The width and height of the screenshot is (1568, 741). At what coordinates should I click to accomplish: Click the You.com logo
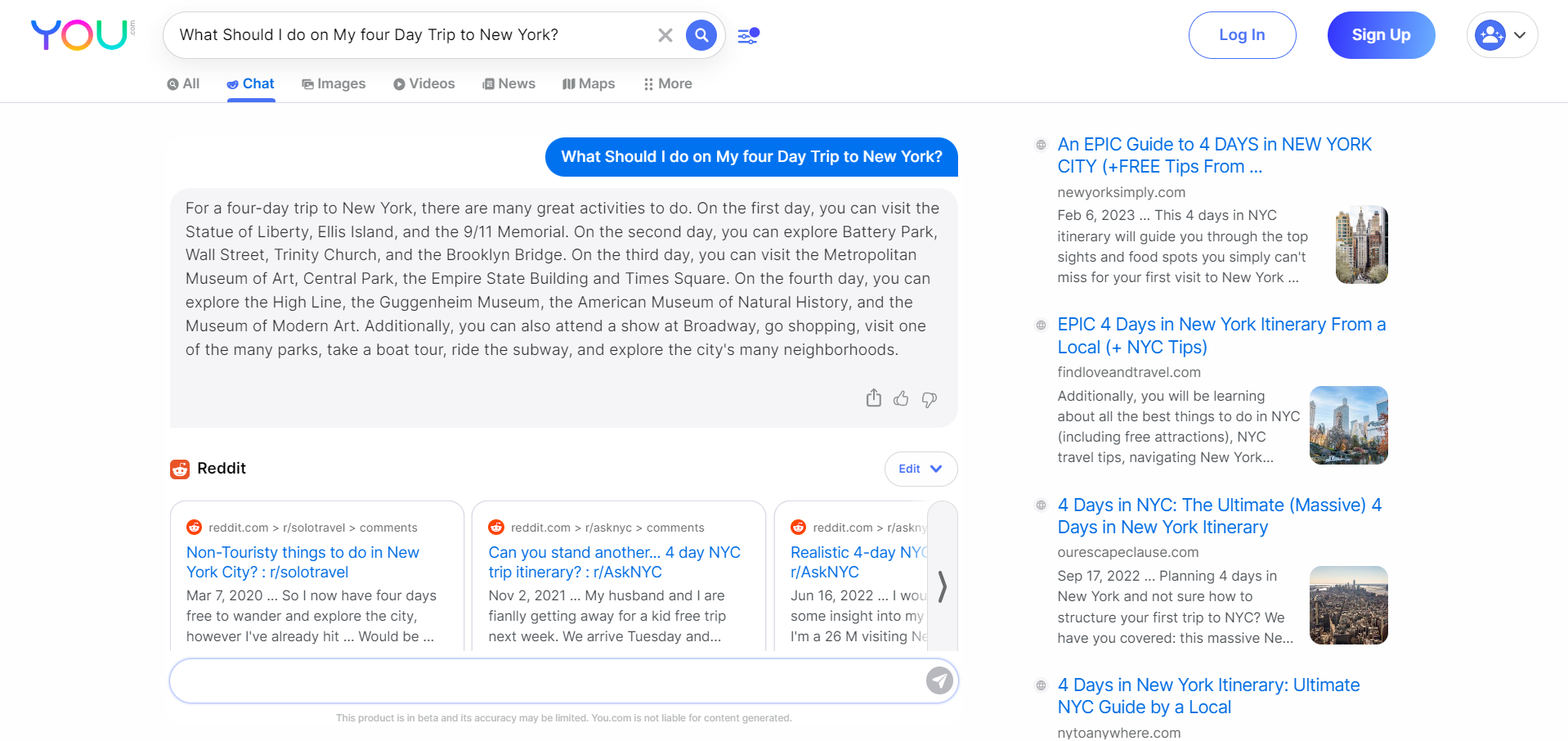point(83,34)
